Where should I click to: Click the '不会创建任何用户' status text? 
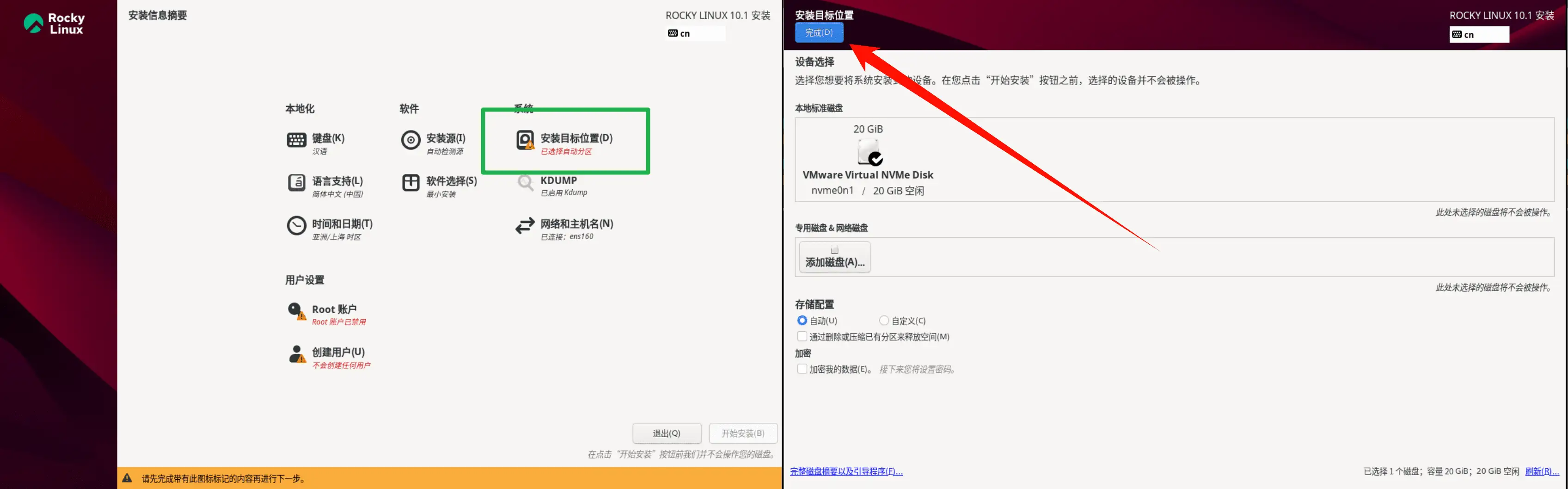(x=341, y=365)
